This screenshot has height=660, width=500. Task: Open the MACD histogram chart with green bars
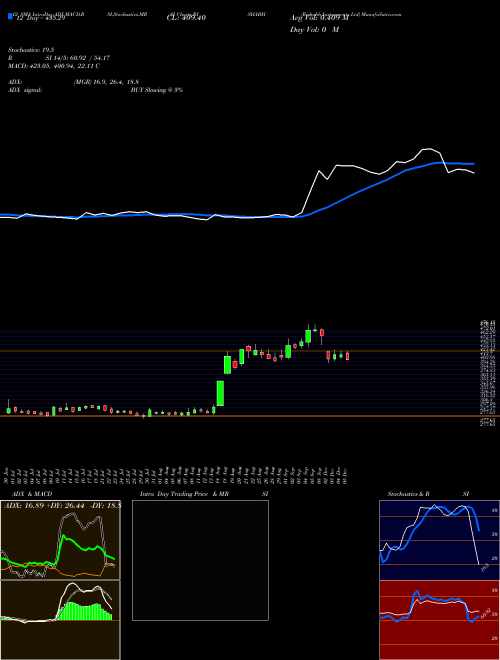point(60,620)
